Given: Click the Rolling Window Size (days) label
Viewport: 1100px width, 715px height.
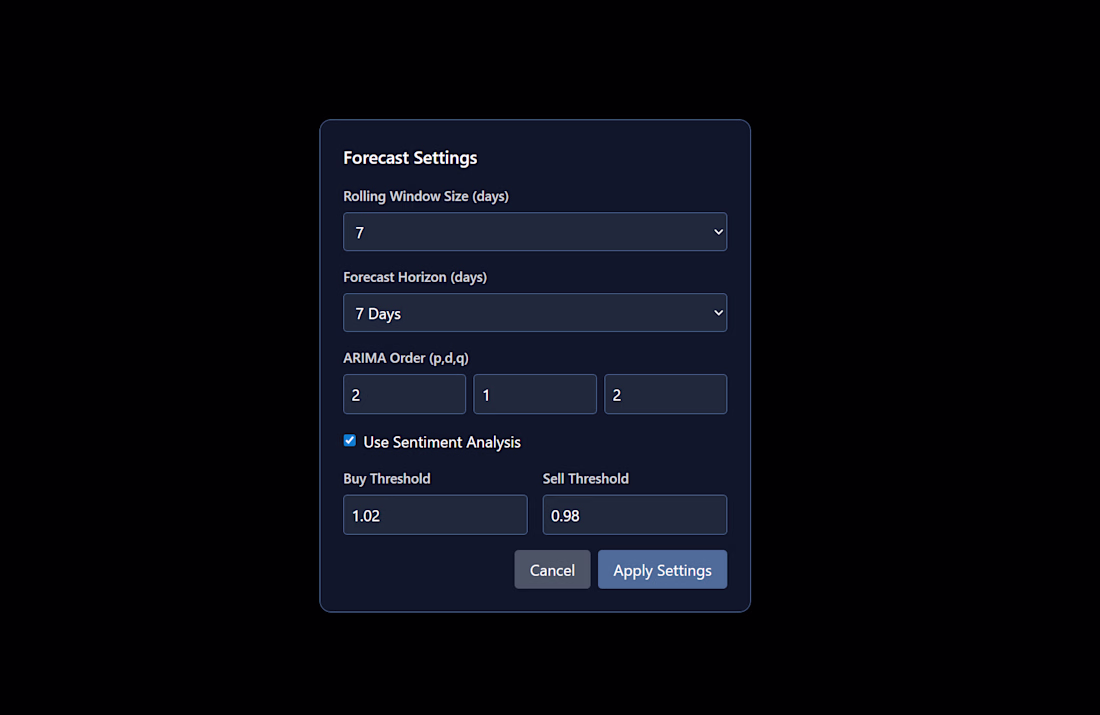Looking at the screenshot, I should pos(426,196).
